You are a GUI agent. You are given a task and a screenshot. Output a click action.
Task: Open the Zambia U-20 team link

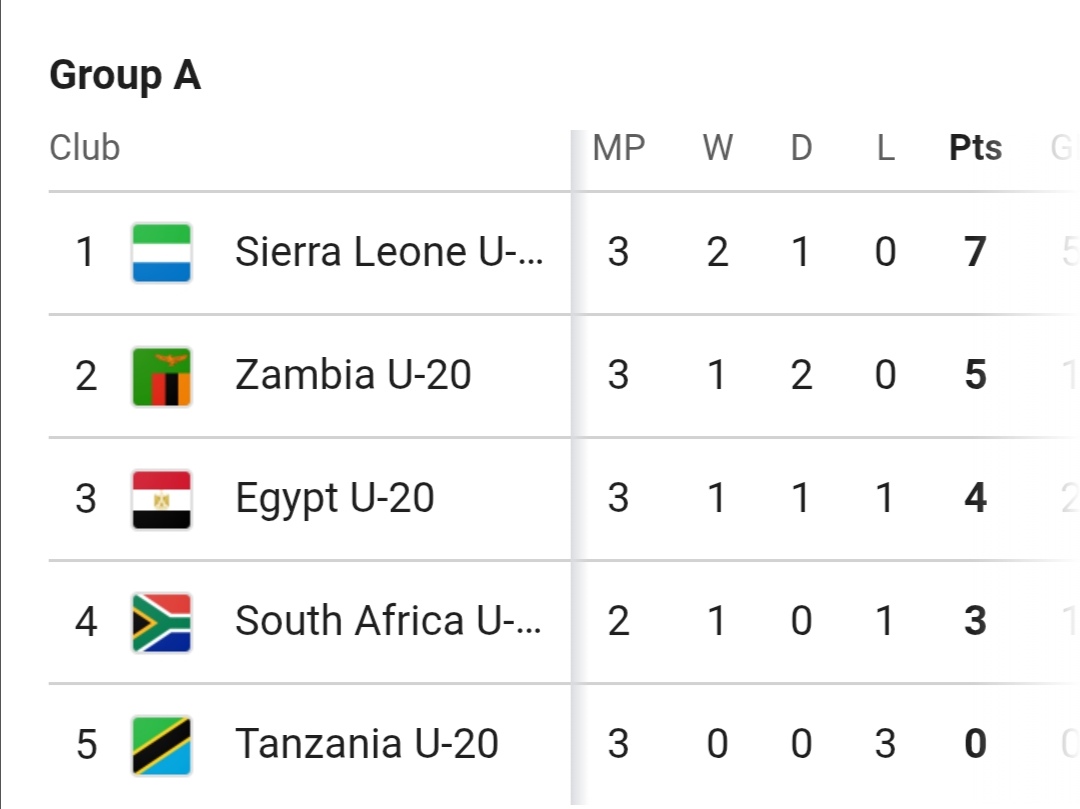353,376
